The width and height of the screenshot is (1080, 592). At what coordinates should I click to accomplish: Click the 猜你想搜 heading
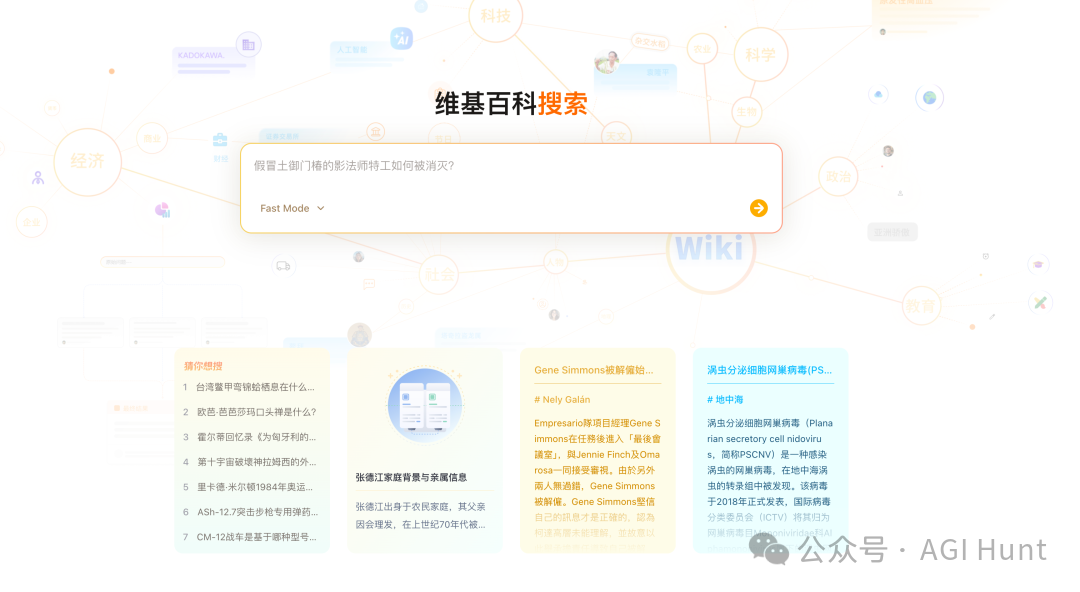click(x=203, y=366)
